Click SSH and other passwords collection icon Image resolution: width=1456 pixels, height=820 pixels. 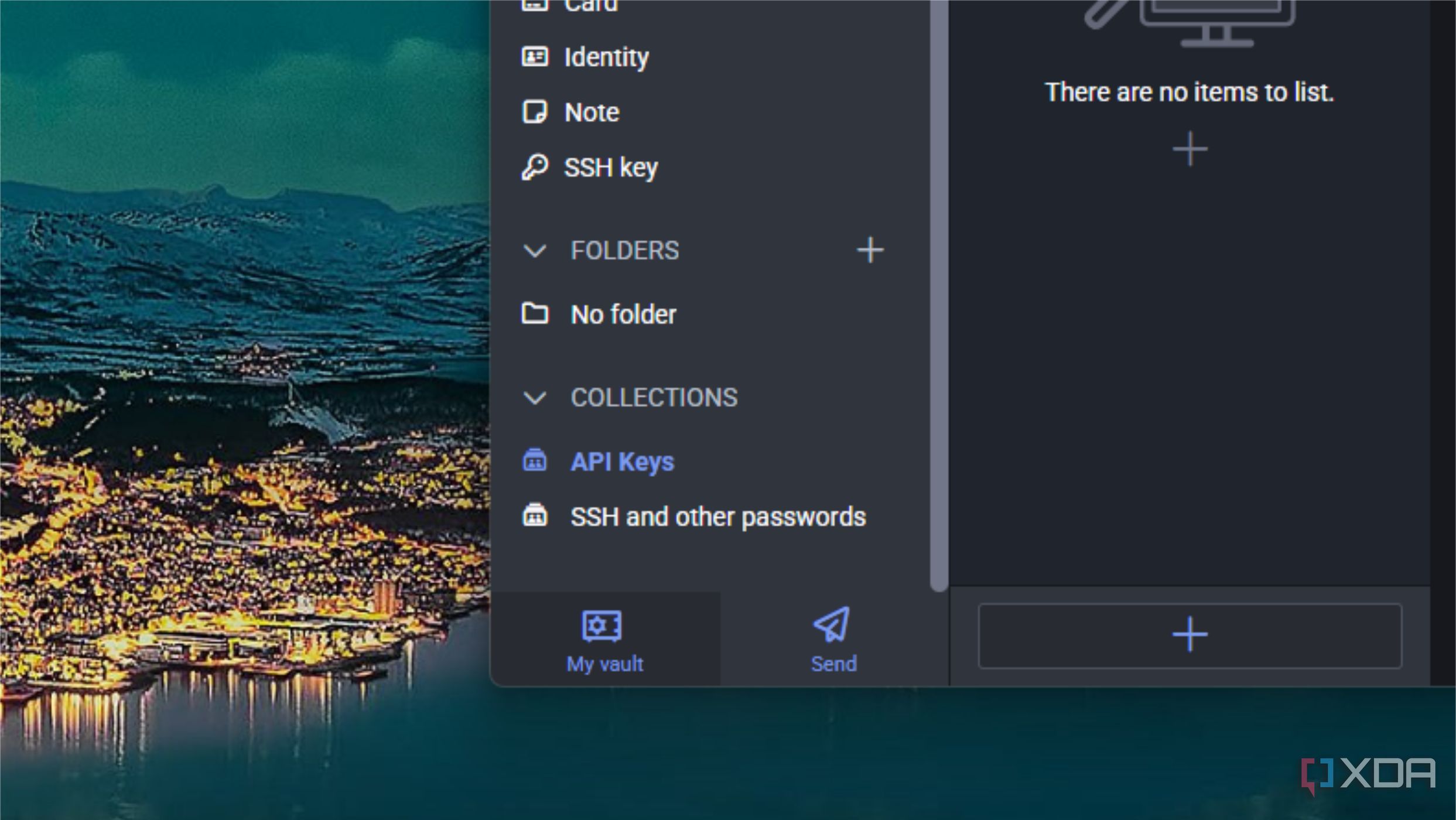535,516
